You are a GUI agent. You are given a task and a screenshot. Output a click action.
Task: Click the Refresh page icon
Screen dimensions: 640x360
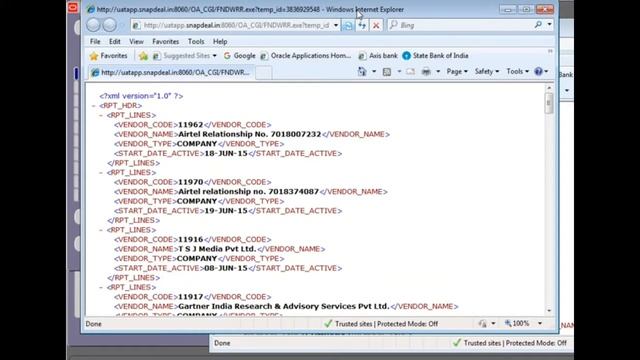point(362,25)
